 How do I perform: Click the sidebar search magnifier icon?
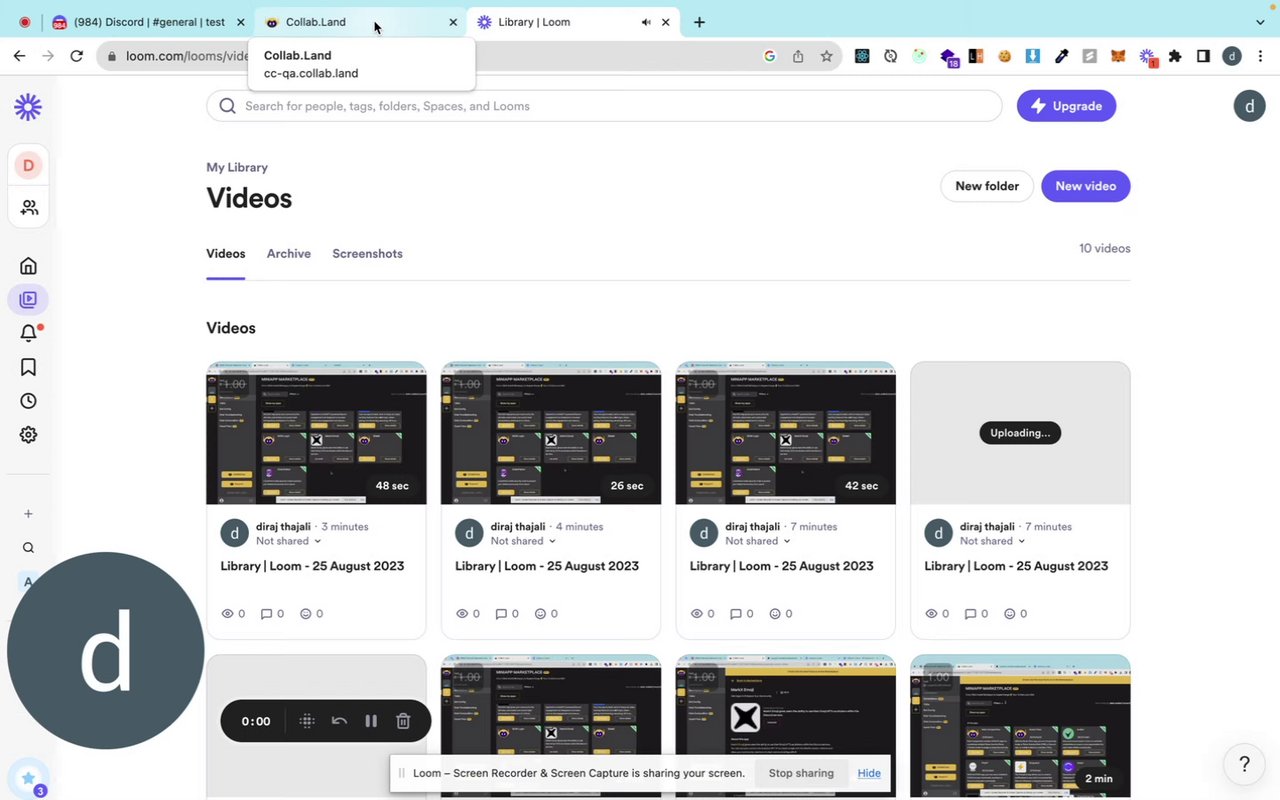[x=28, y=548]
